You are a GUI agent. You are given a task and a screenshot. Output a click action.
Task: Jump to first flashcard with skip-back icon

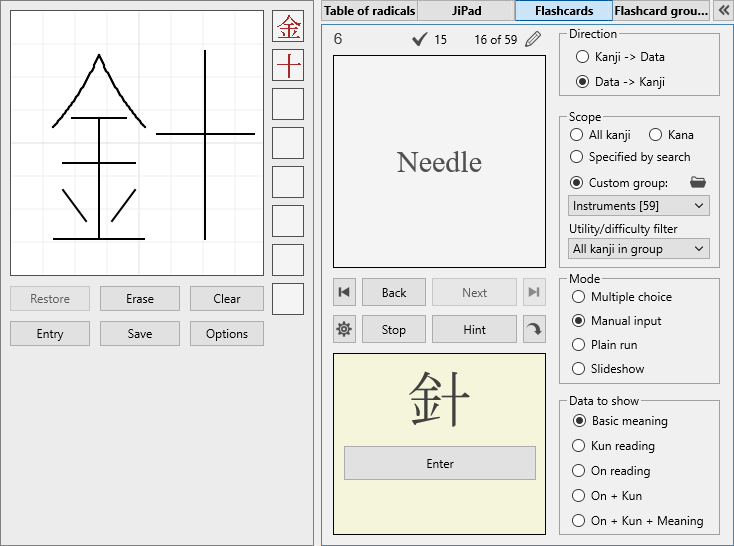click(x=344, y=292)
